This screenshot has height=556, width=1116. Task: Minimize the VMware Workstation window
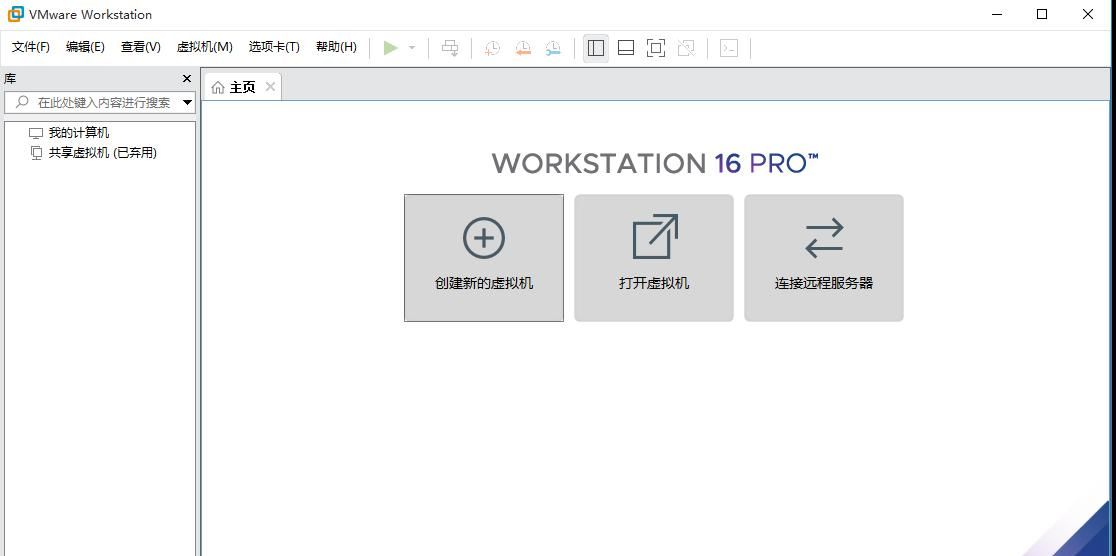coord(996,14)
